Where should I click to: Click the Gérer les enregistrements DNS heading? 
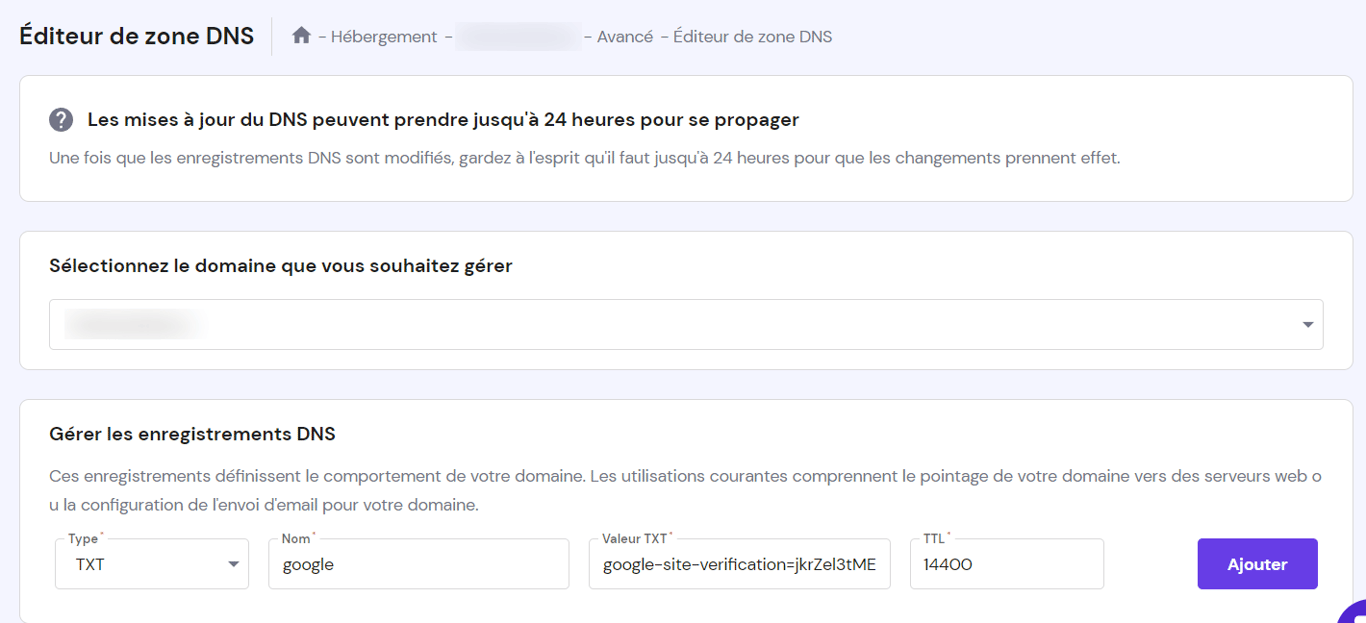pyautogui.click(x=194, y=433)
